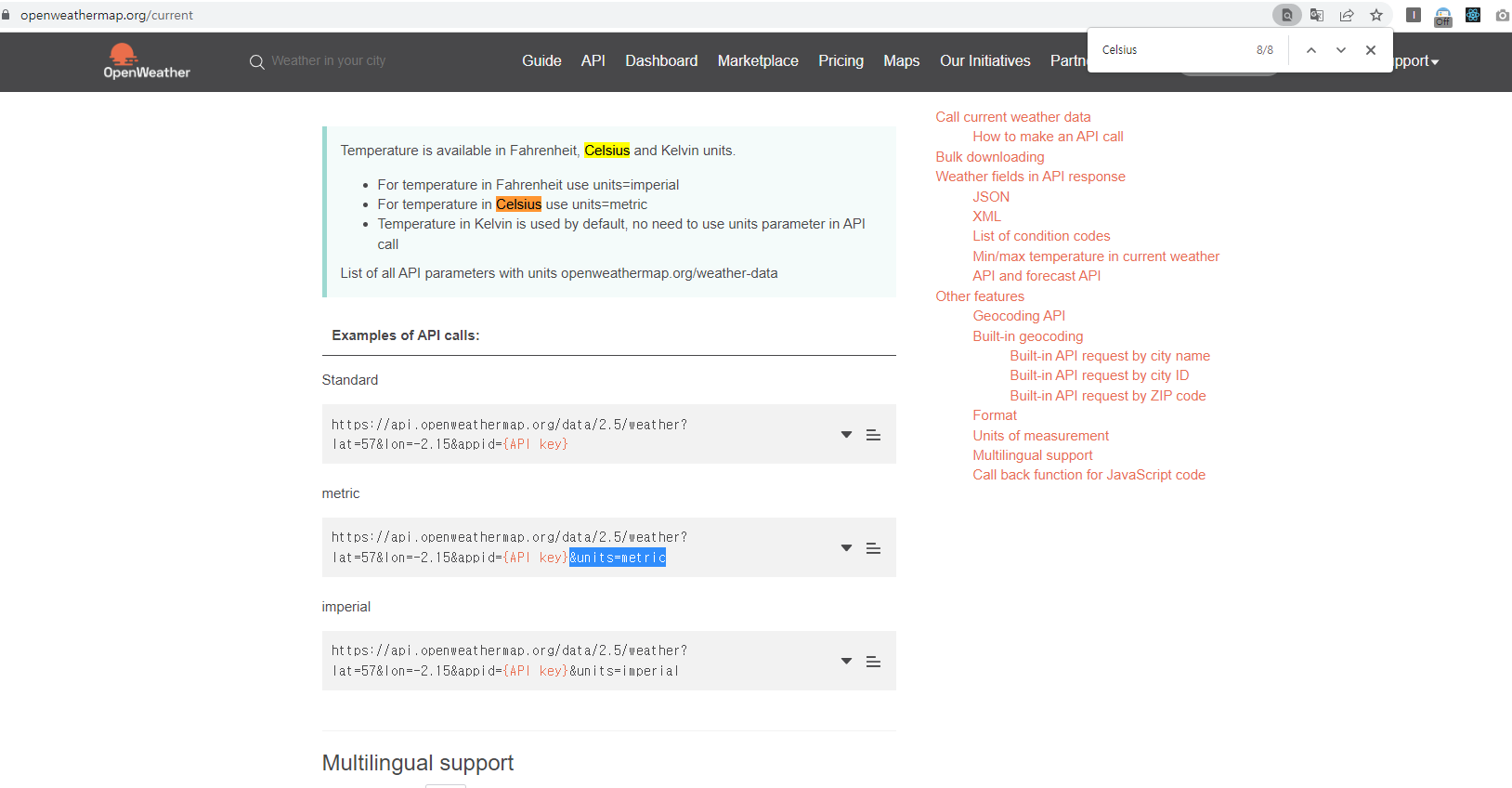Open List of condition codes link

(x=1041, y=236)
